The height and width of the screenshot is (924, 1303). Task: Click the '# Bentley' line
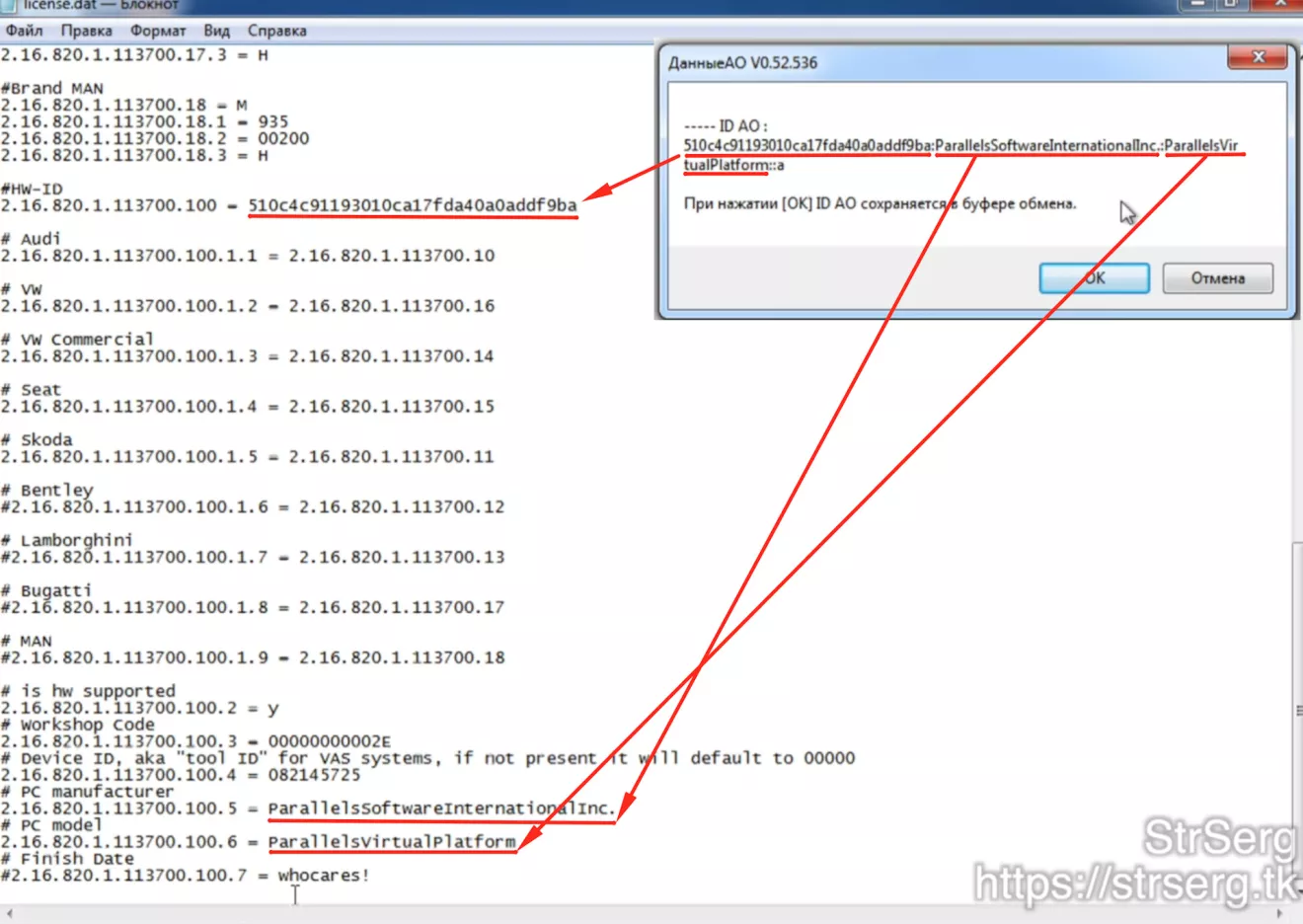pos(46,491)
